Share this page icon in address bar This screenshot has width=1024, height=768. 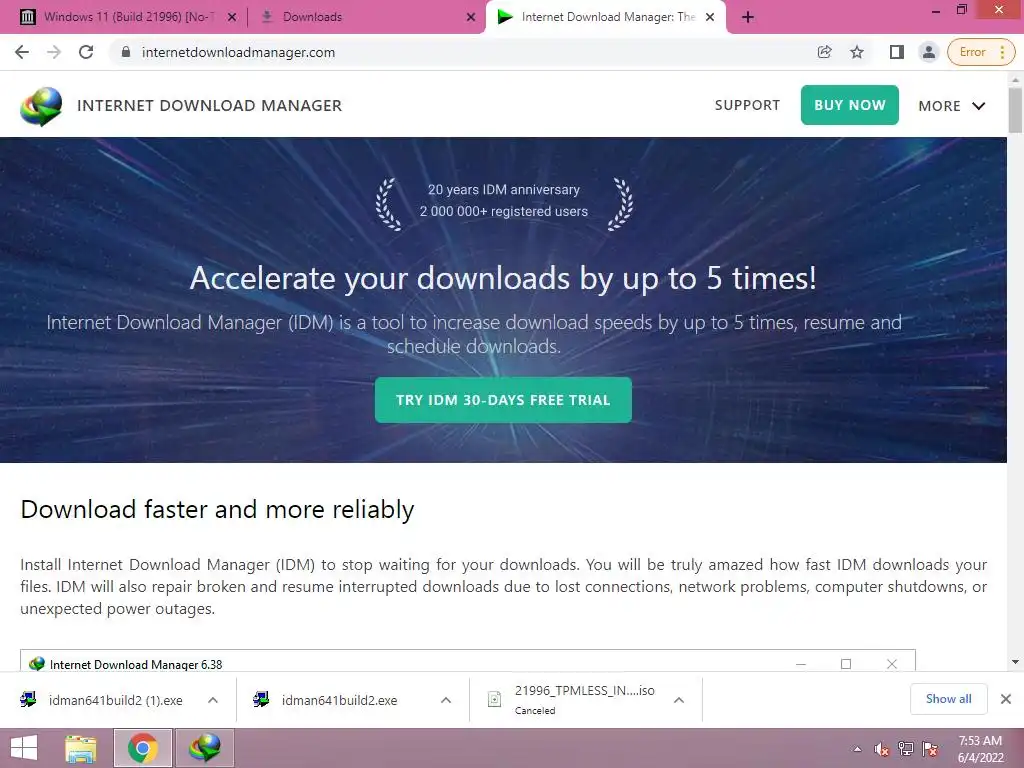click(825, 52)
